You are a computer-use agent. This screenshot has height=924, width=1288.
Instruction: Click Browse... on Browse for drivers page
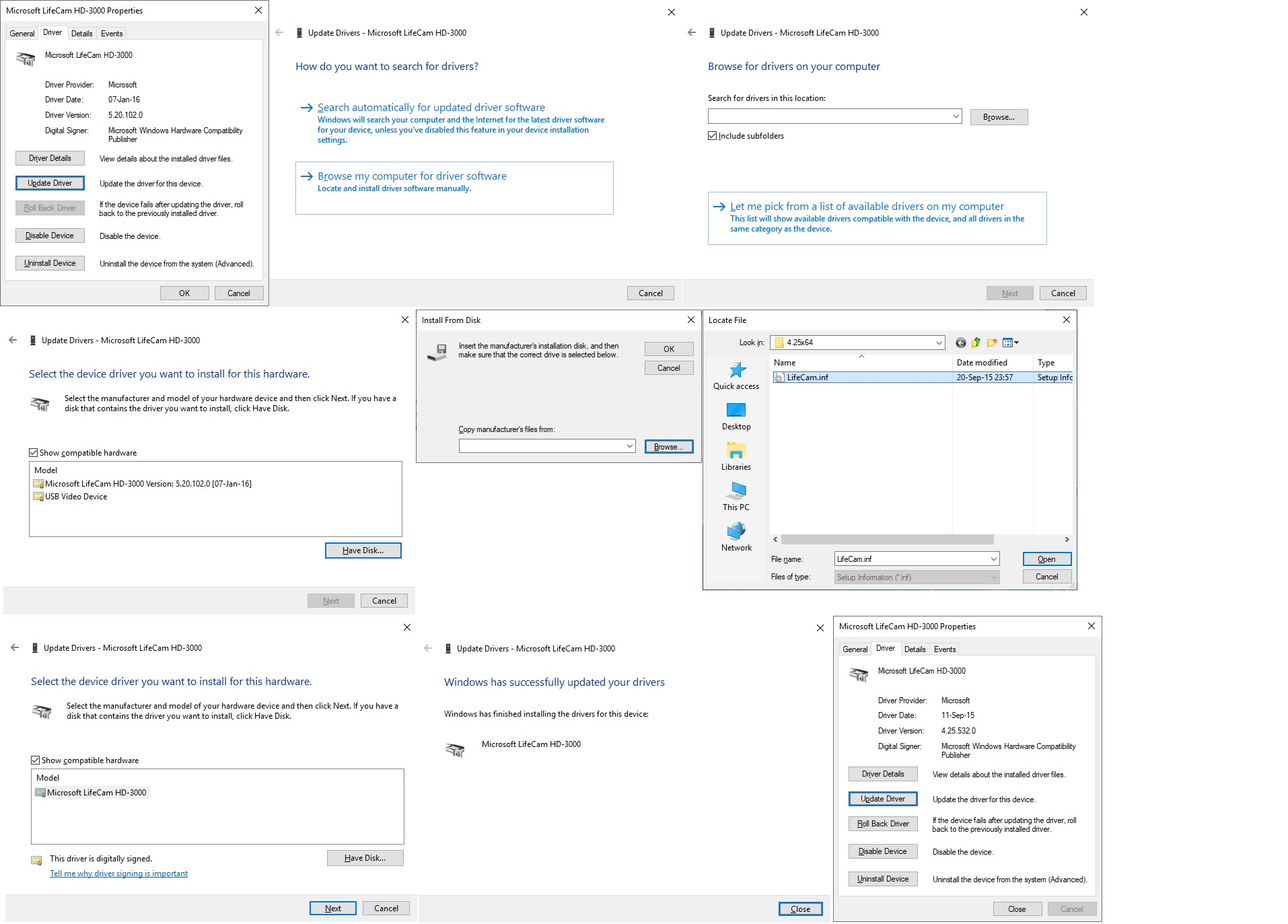pos(999,117)
